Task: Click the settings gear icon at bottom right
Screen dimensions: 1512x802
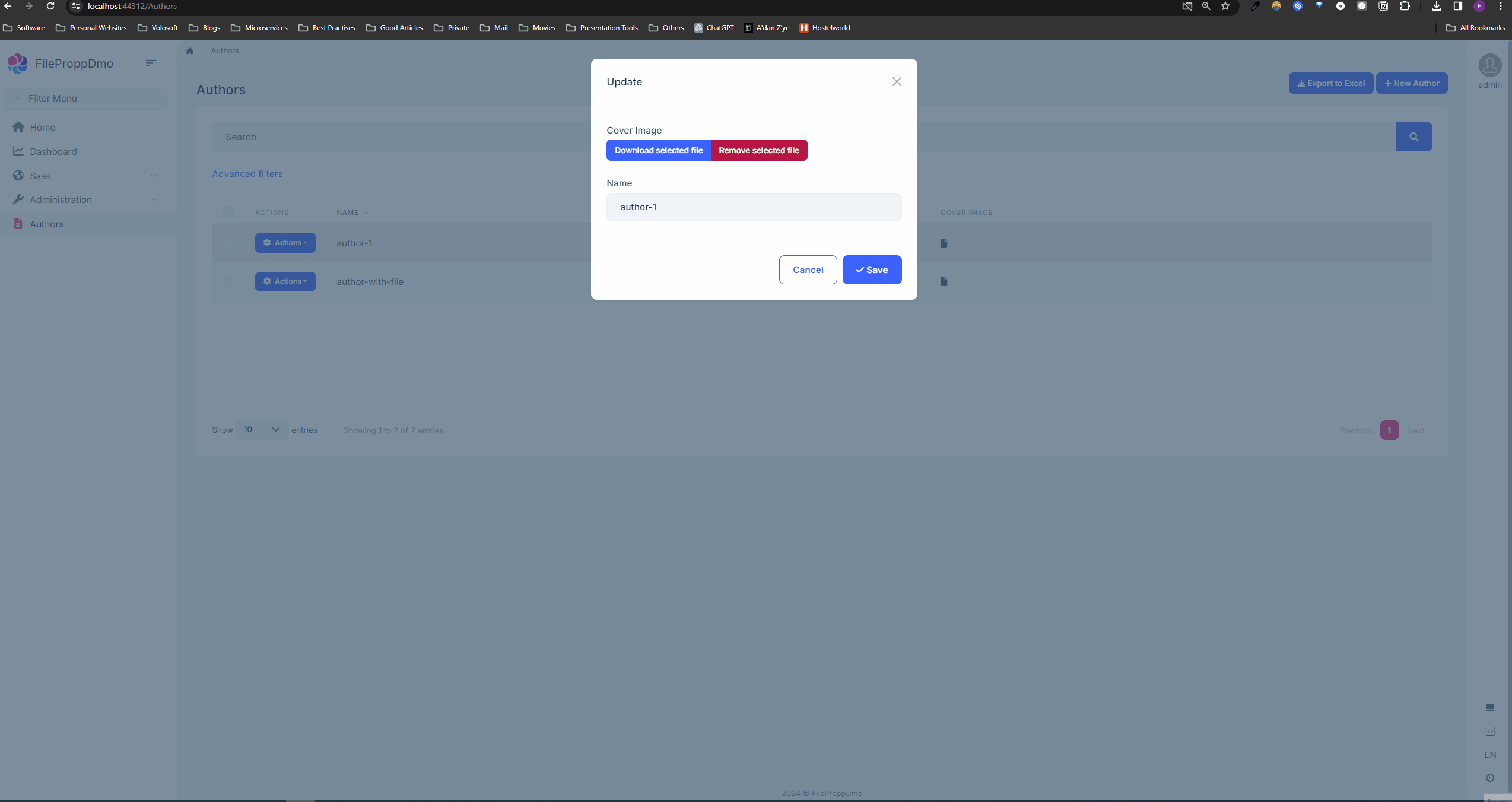Action: click(x=1490, y=778)
